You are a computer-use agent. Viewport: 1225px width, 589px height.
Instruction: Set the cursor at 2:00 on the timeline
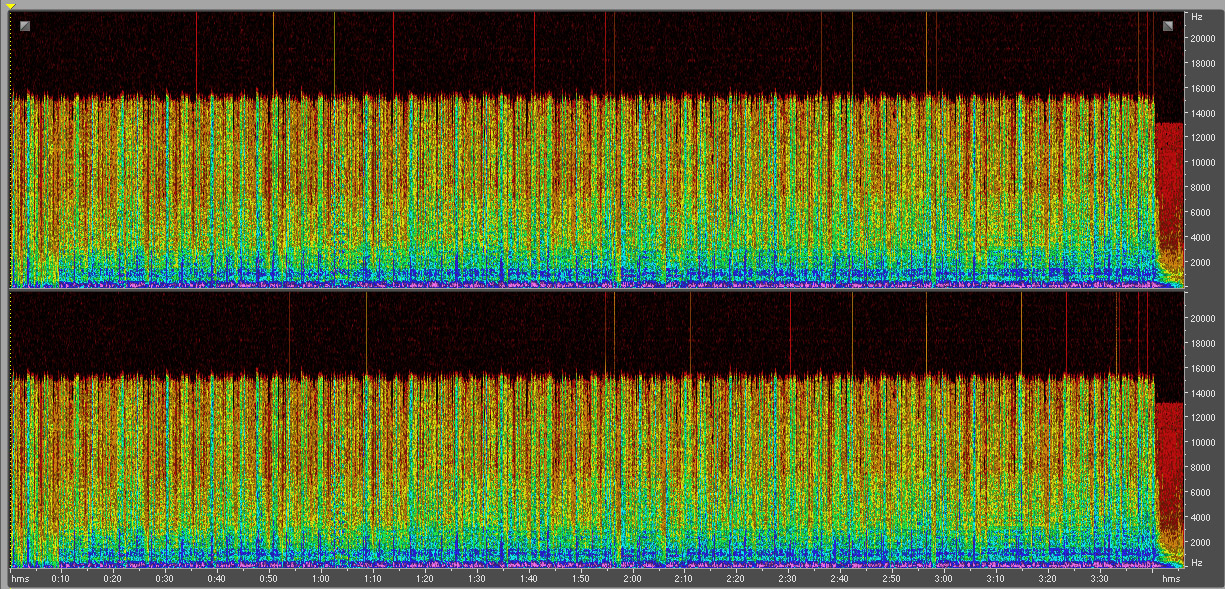click(x=632, y=579)
